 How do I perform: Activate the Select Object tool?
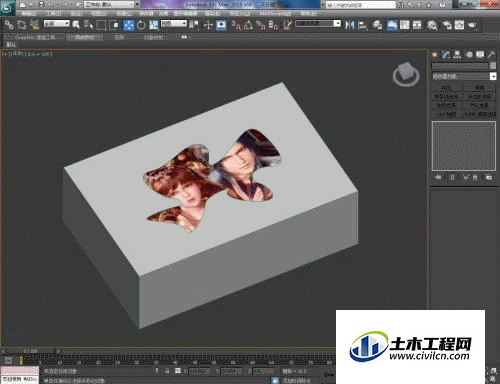[76, 25]
